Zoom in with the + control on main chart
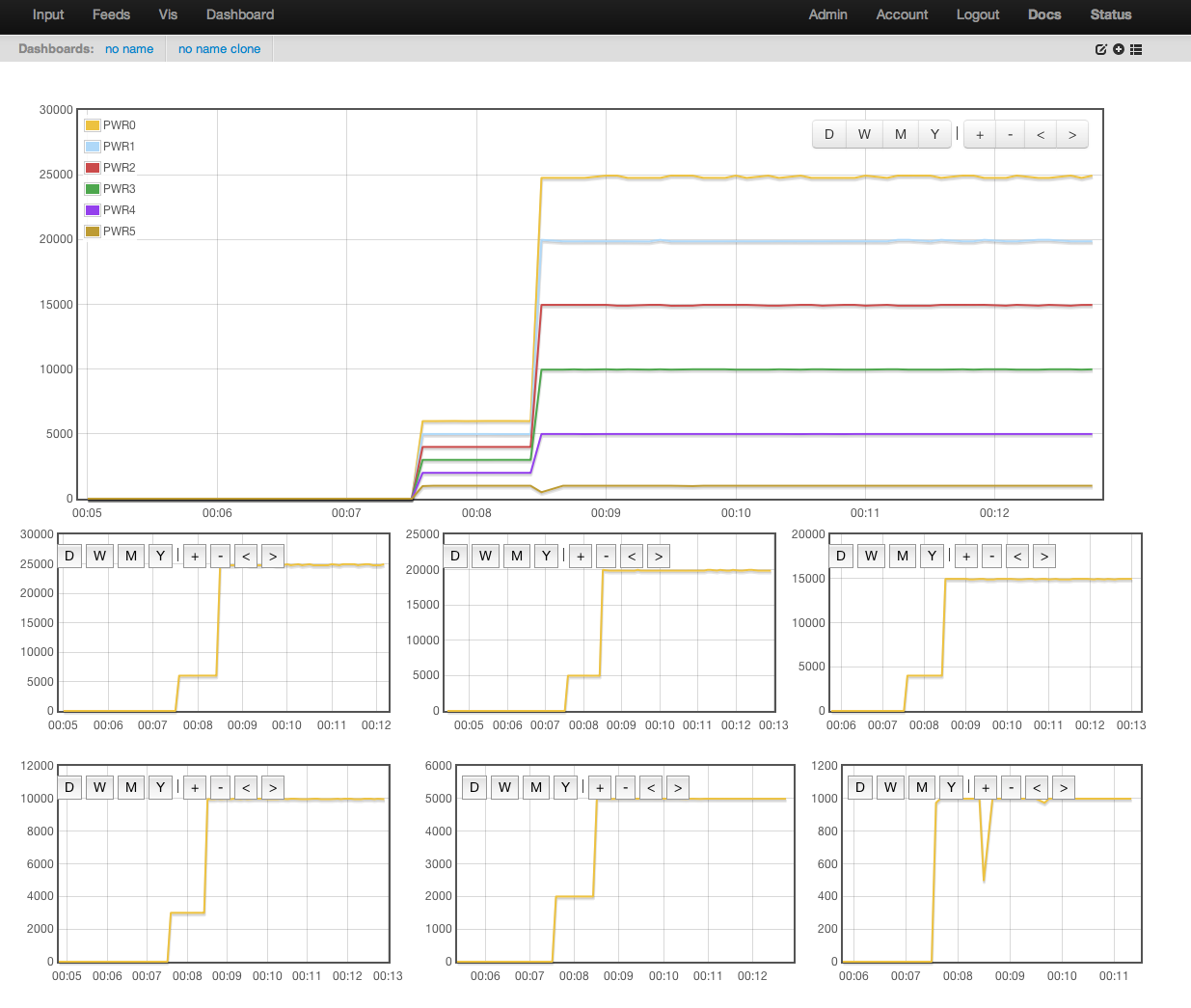 pos(979,134)
